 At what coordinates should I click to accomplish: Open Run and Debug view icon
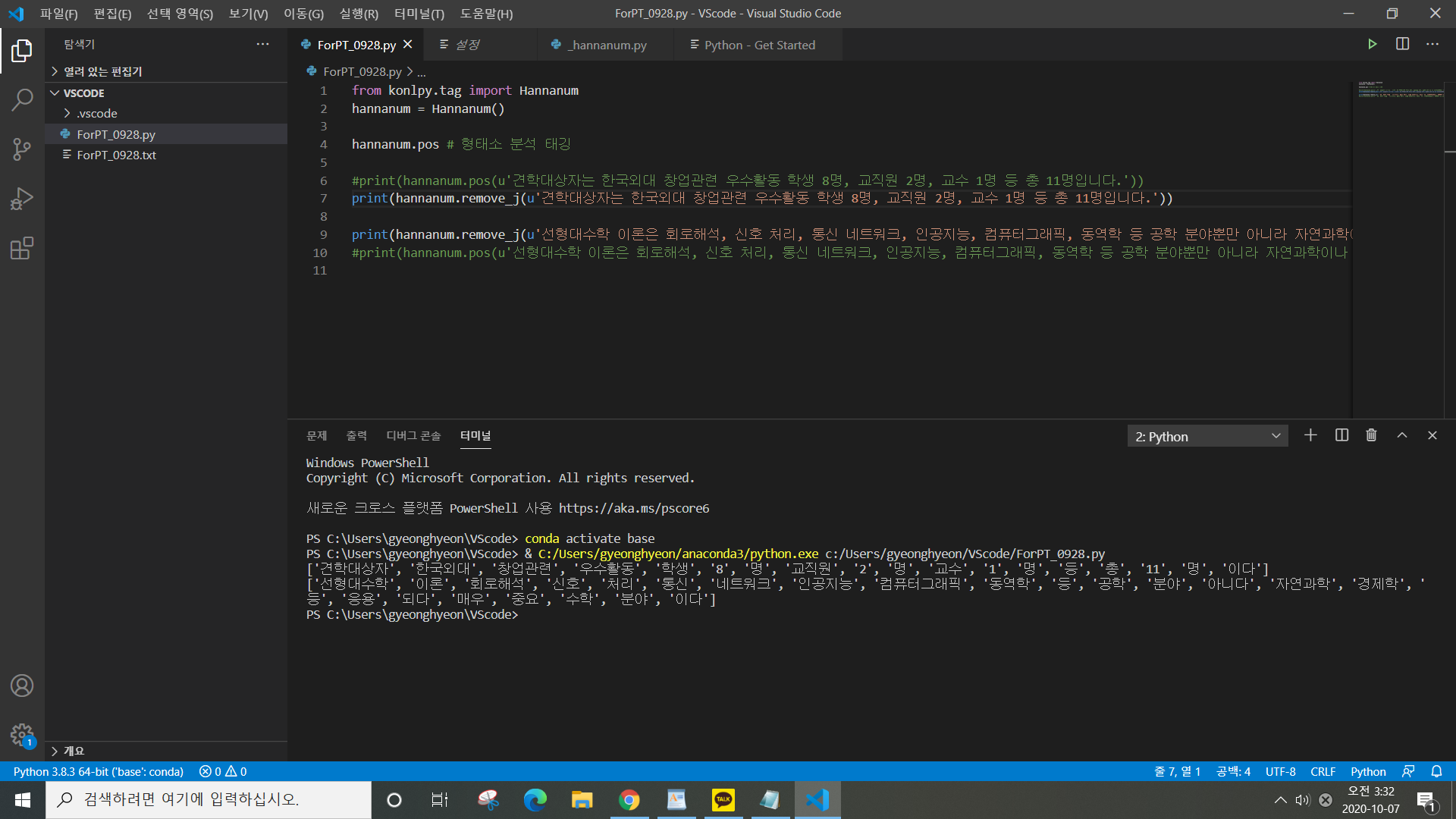[22, 199]
